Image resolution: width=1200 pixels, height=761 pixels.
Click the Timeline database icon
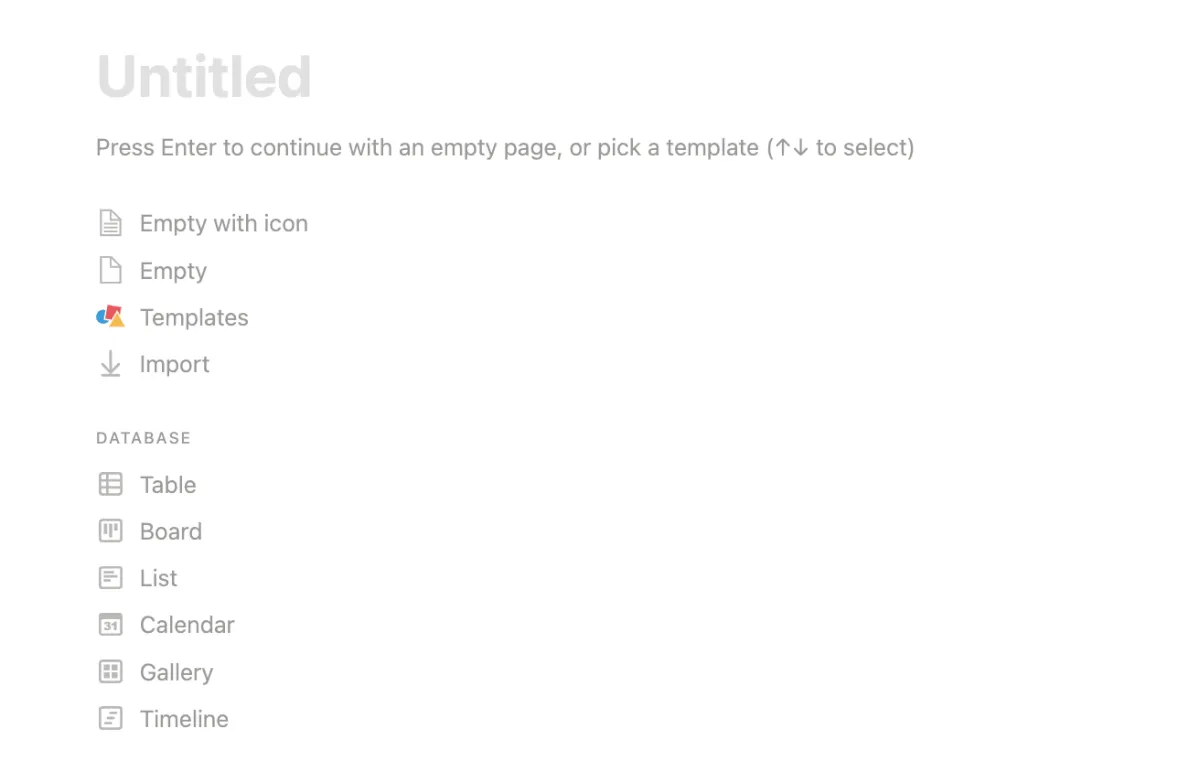click(x=110, y=719)
